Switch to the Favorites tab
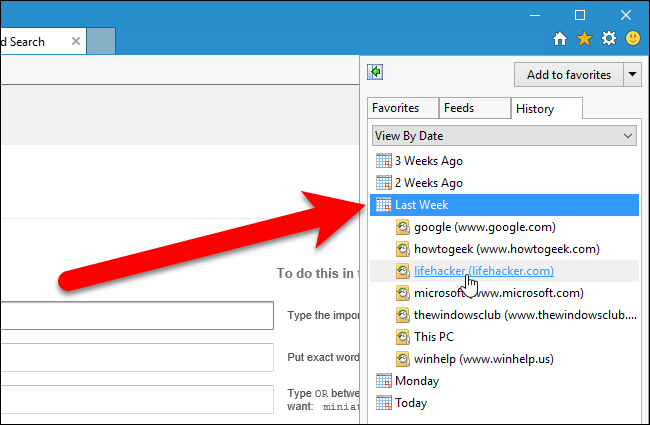 pos(403,108)
